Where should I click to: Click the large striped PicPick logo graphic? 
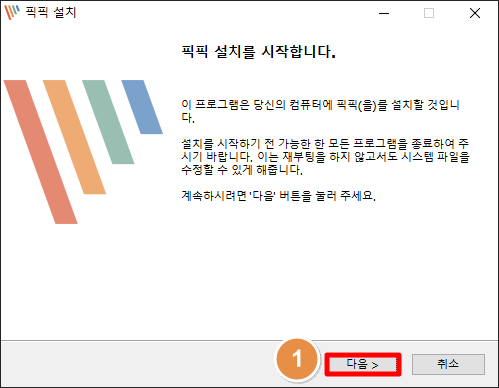(x=83, y=152)
